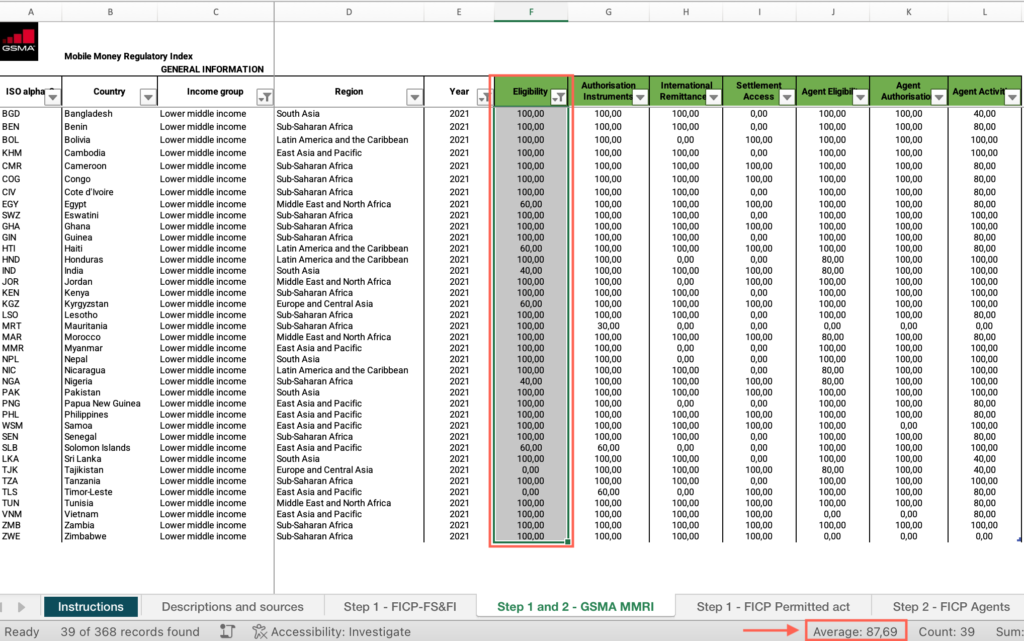Click the macro recording icon in status bar

tap(227, 631)
